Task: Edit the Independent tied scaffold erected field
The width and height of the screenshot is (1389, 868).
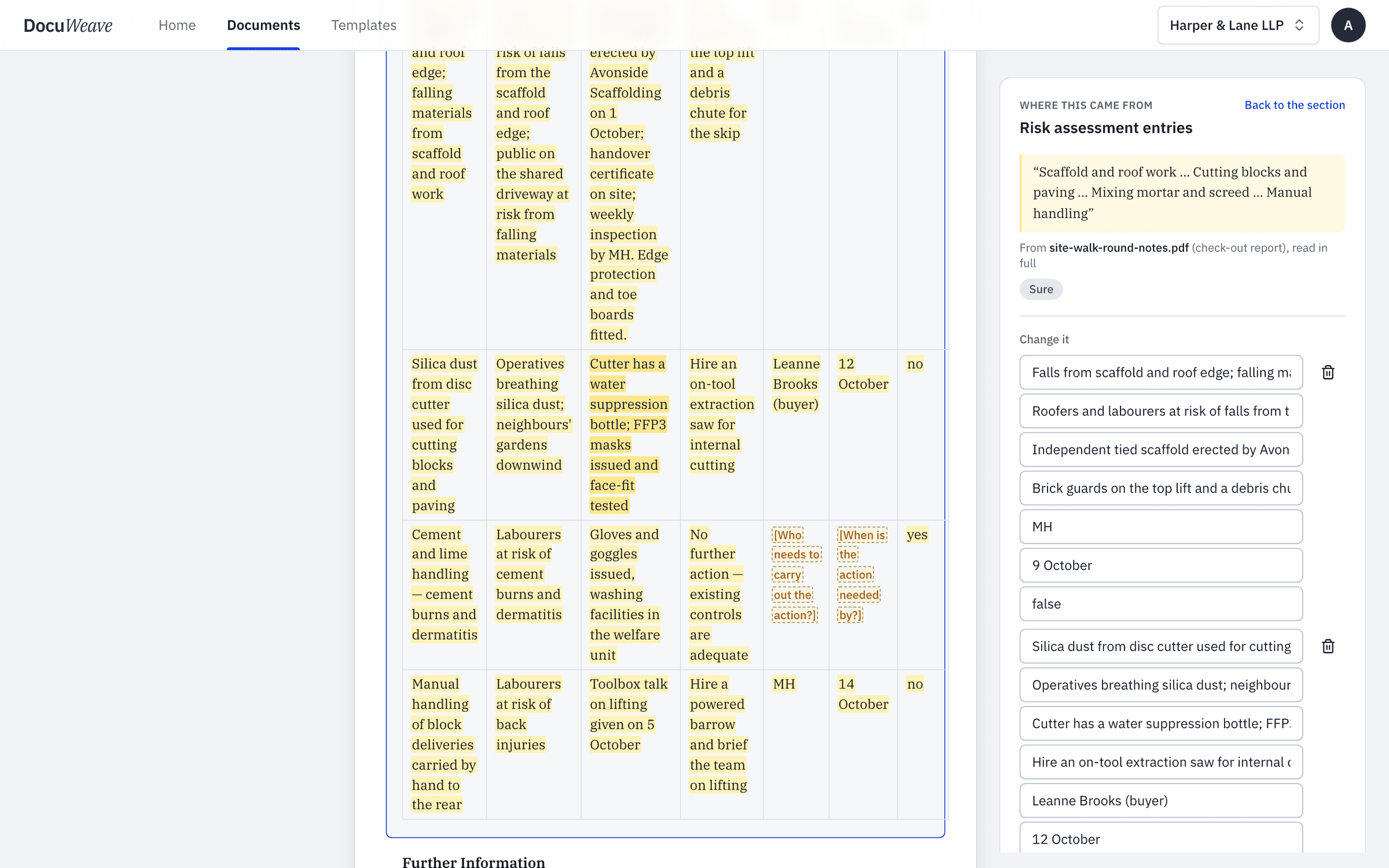Action: click(x=1161, y=450)
